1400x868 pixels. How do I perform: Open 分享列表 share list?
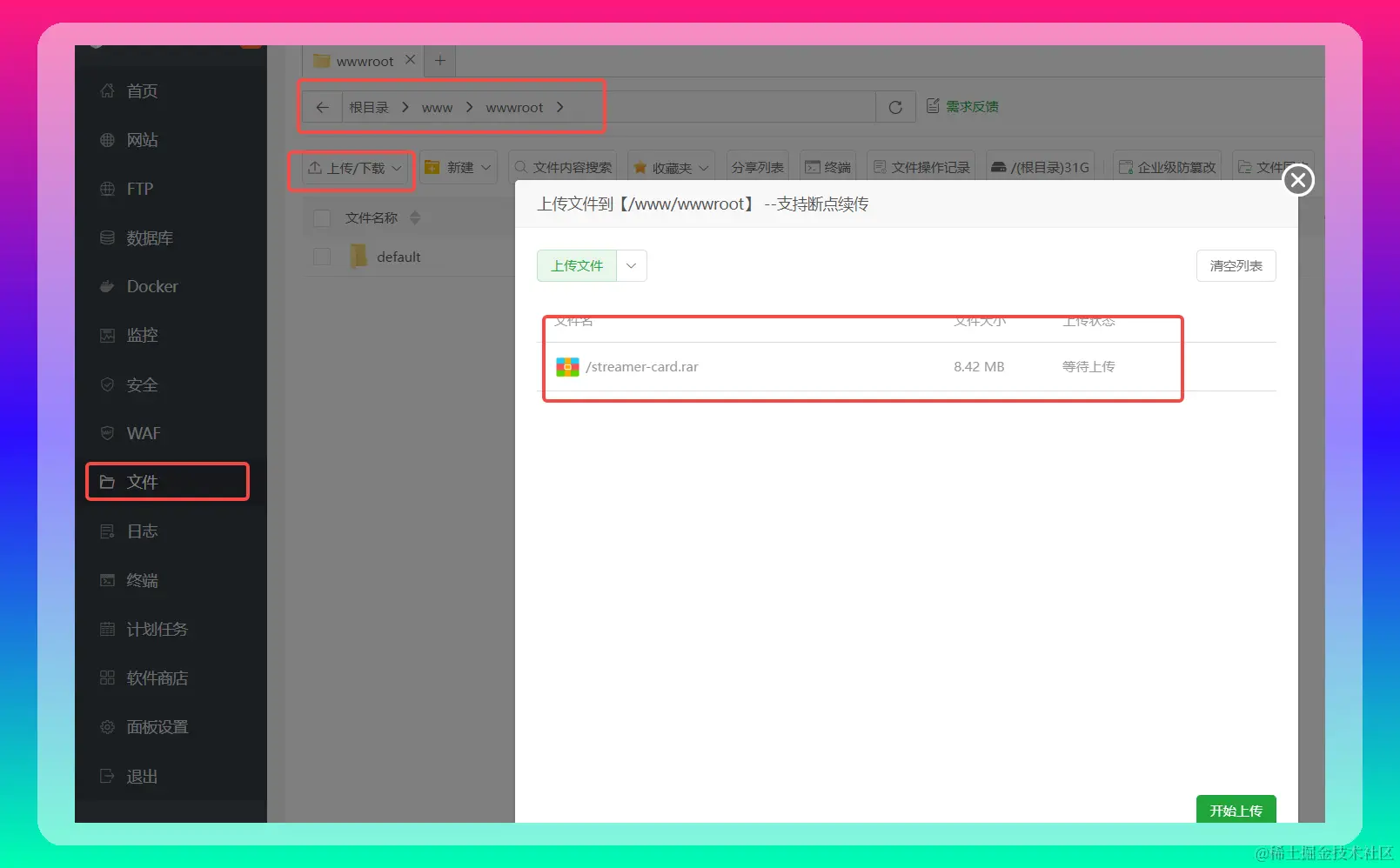[x=757, y=168]
